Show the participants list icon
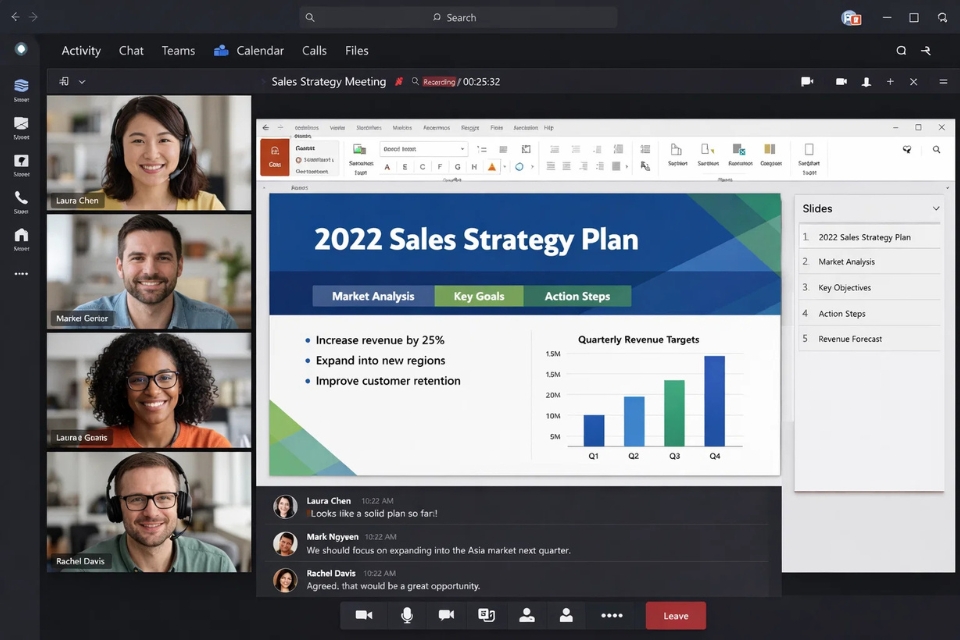 (x=527, y=615)
